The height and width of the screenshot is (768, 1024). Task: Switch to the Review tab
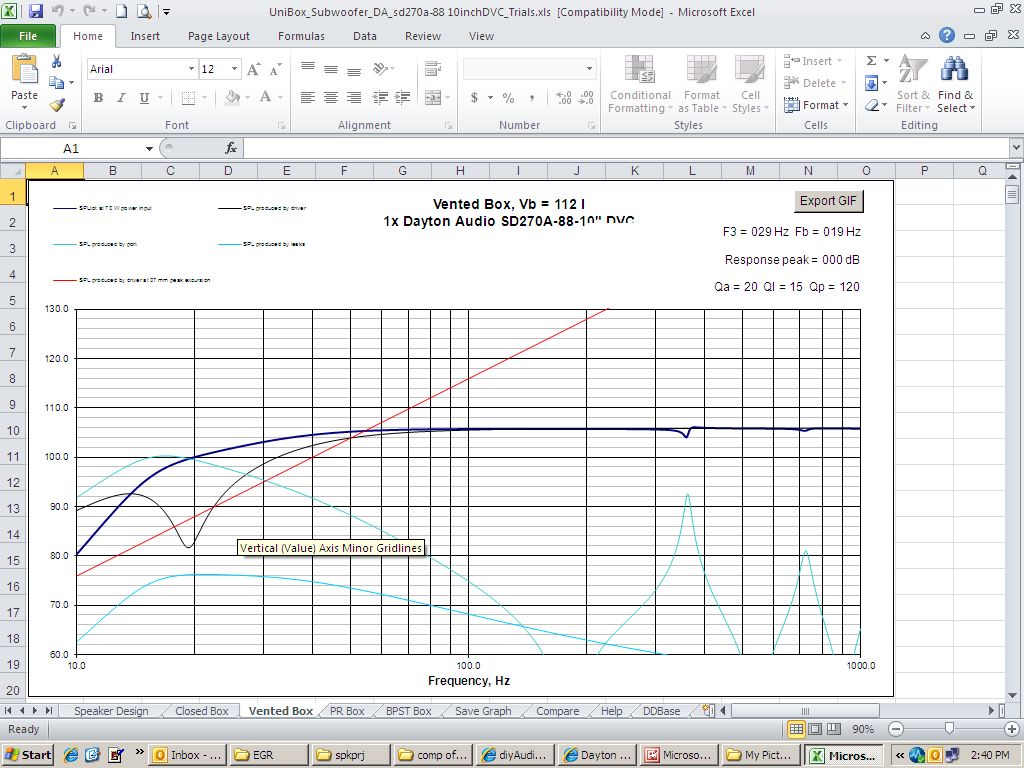pyautogui.click(x=423, y=36)
